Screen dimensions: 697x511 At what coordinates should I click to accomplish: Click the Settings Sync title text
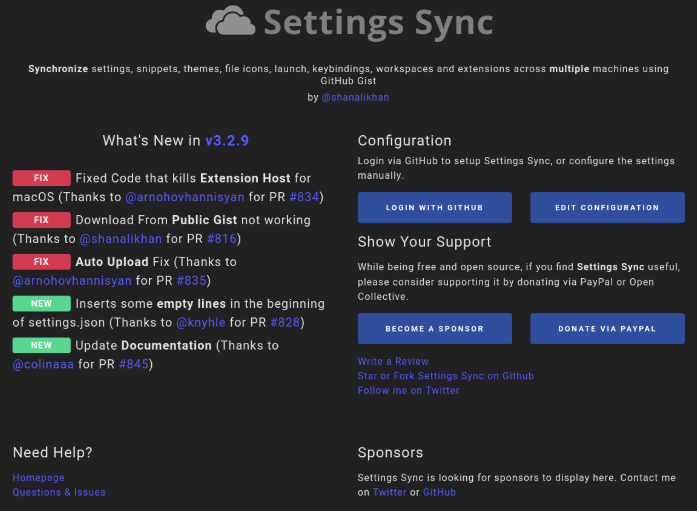[379, 22]
